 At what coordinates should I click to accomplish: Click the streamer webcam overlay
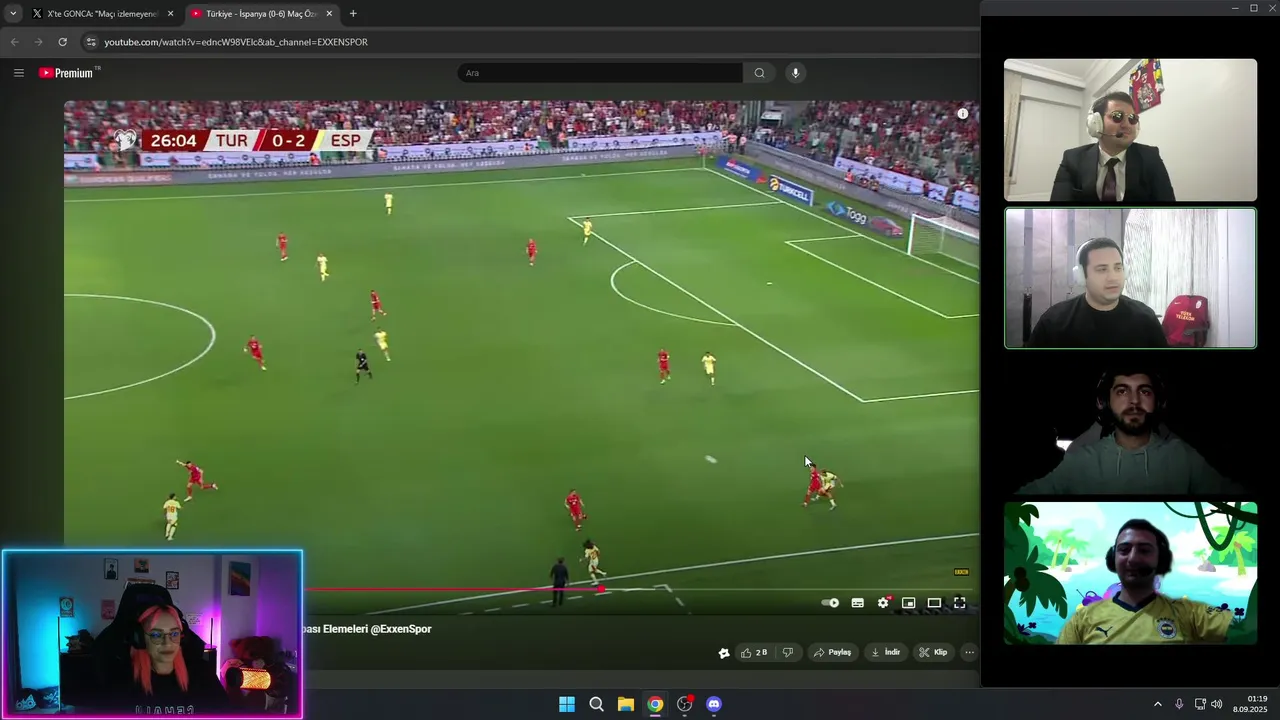pyautogui.click(x=152, y=634)
